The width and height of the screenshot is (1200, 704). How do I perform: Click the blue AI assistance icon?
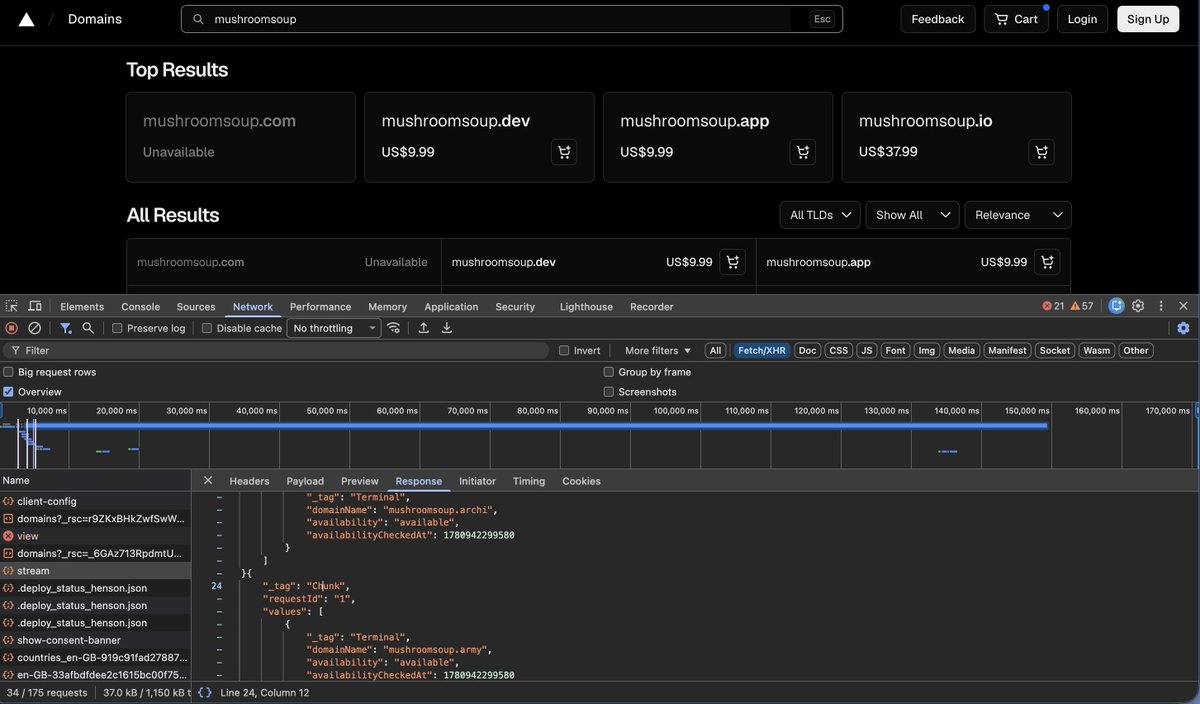click(1117, 306)
